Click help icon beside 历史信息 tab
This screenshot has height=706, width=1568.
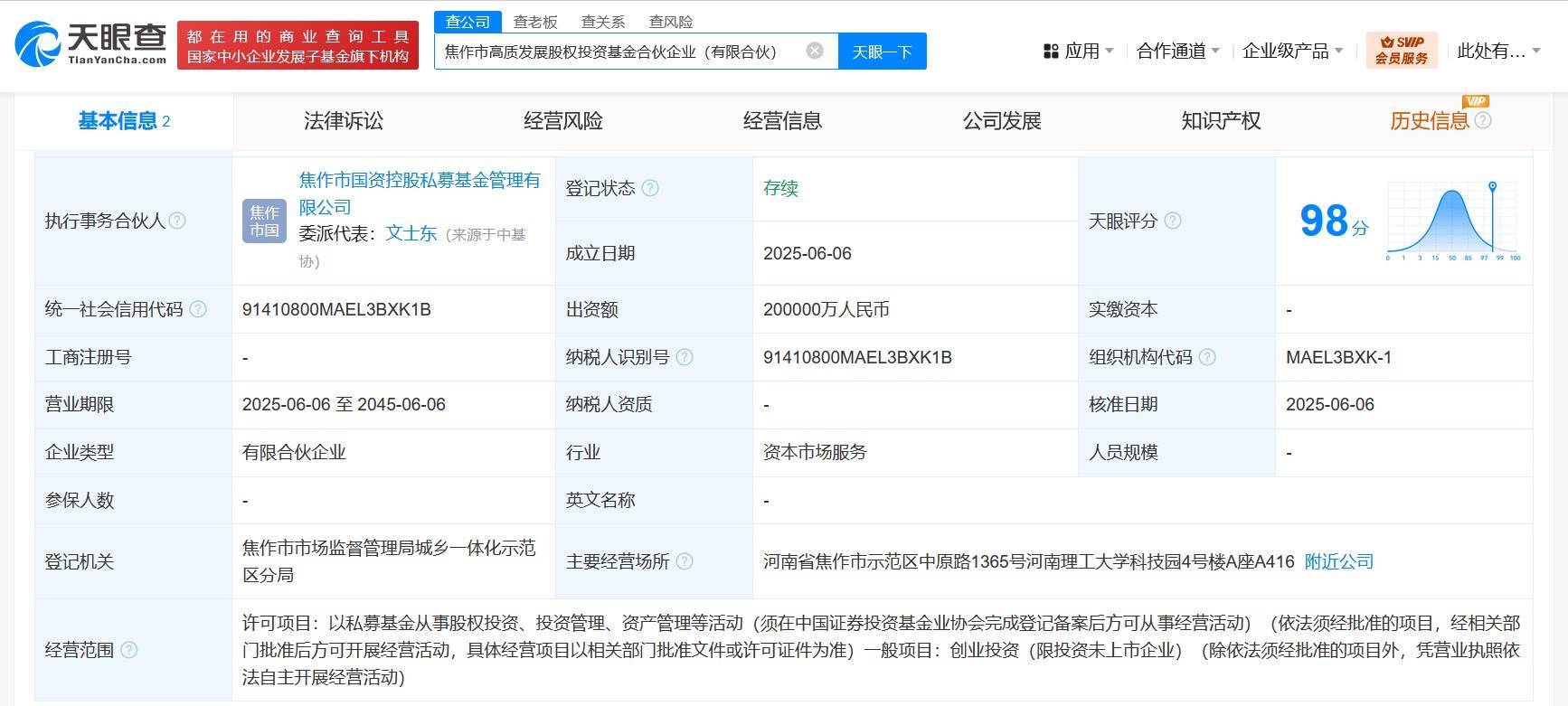[x=1483, y=120]
